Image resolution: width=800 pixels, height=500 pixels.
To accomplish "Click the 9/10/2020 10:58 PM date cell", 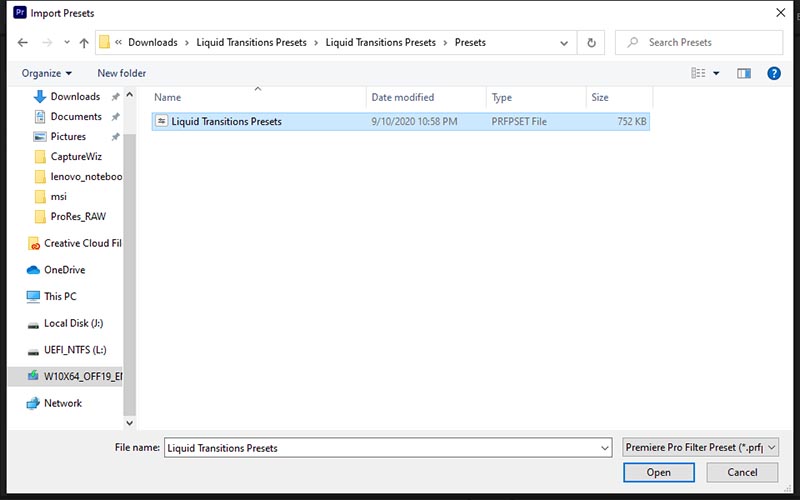I will pos(414,121).
